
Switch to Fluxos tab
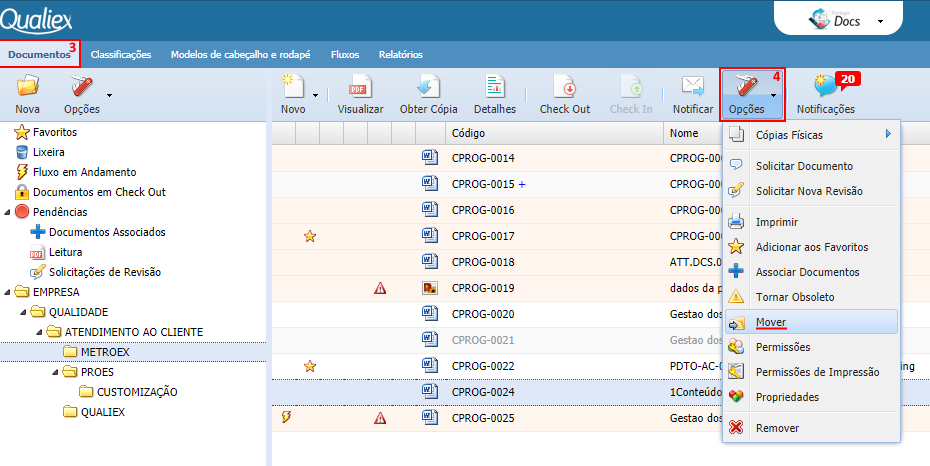pos(345,55)
